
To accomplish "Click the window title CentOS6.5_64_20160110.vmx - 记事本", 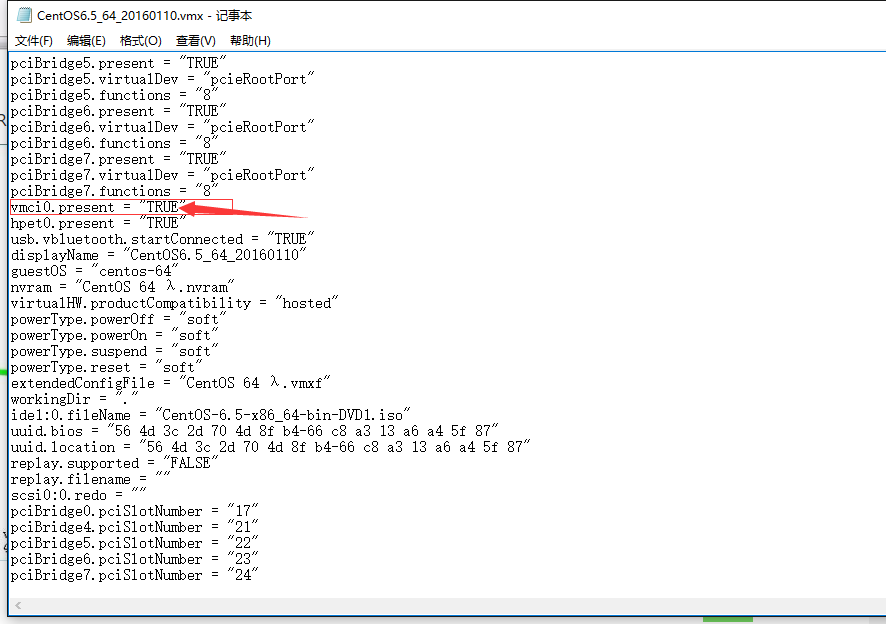I will coord(145,16).
